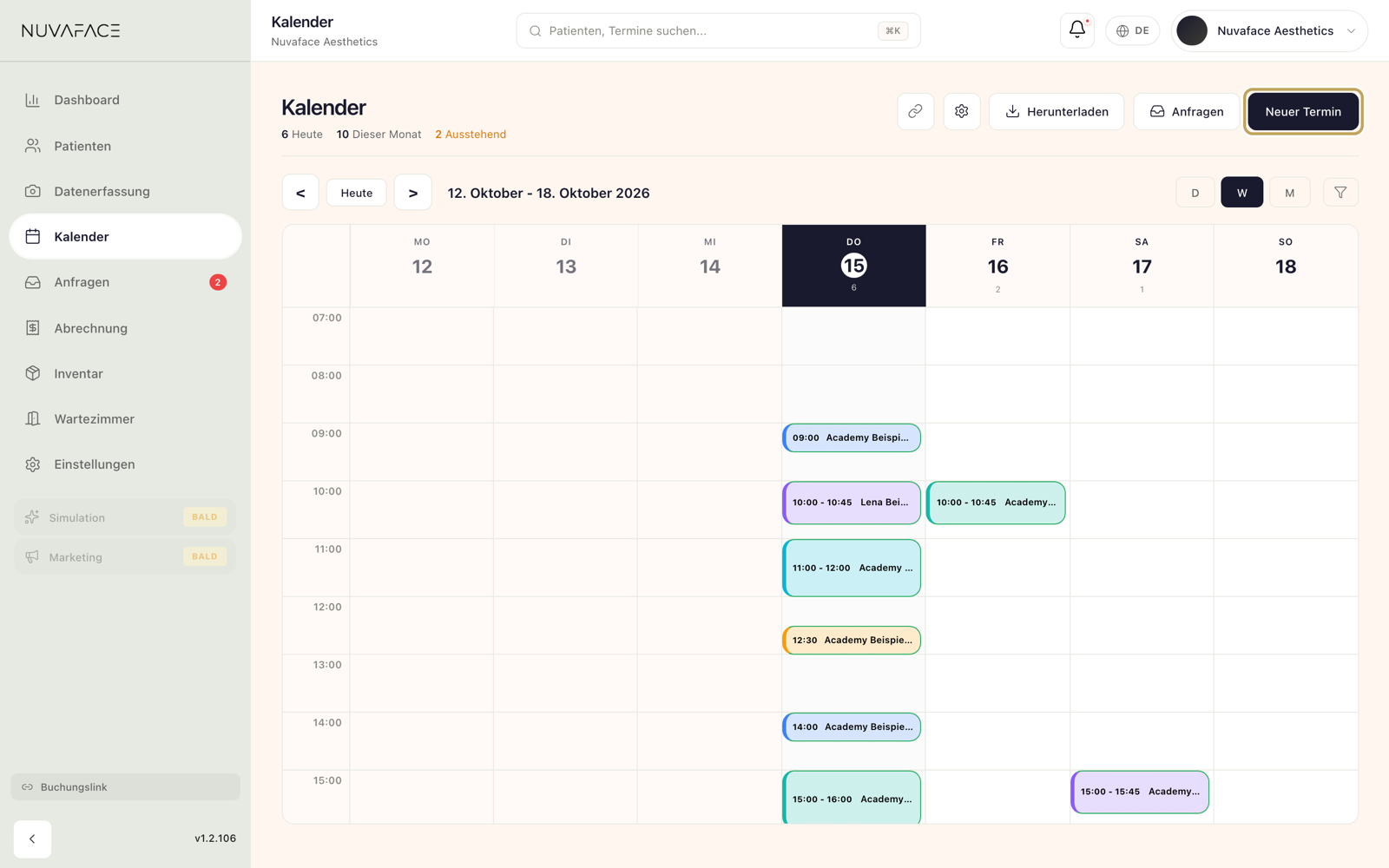Open the notifications bell
This screenshot has width=1389, height=868.
point(1076,30)
